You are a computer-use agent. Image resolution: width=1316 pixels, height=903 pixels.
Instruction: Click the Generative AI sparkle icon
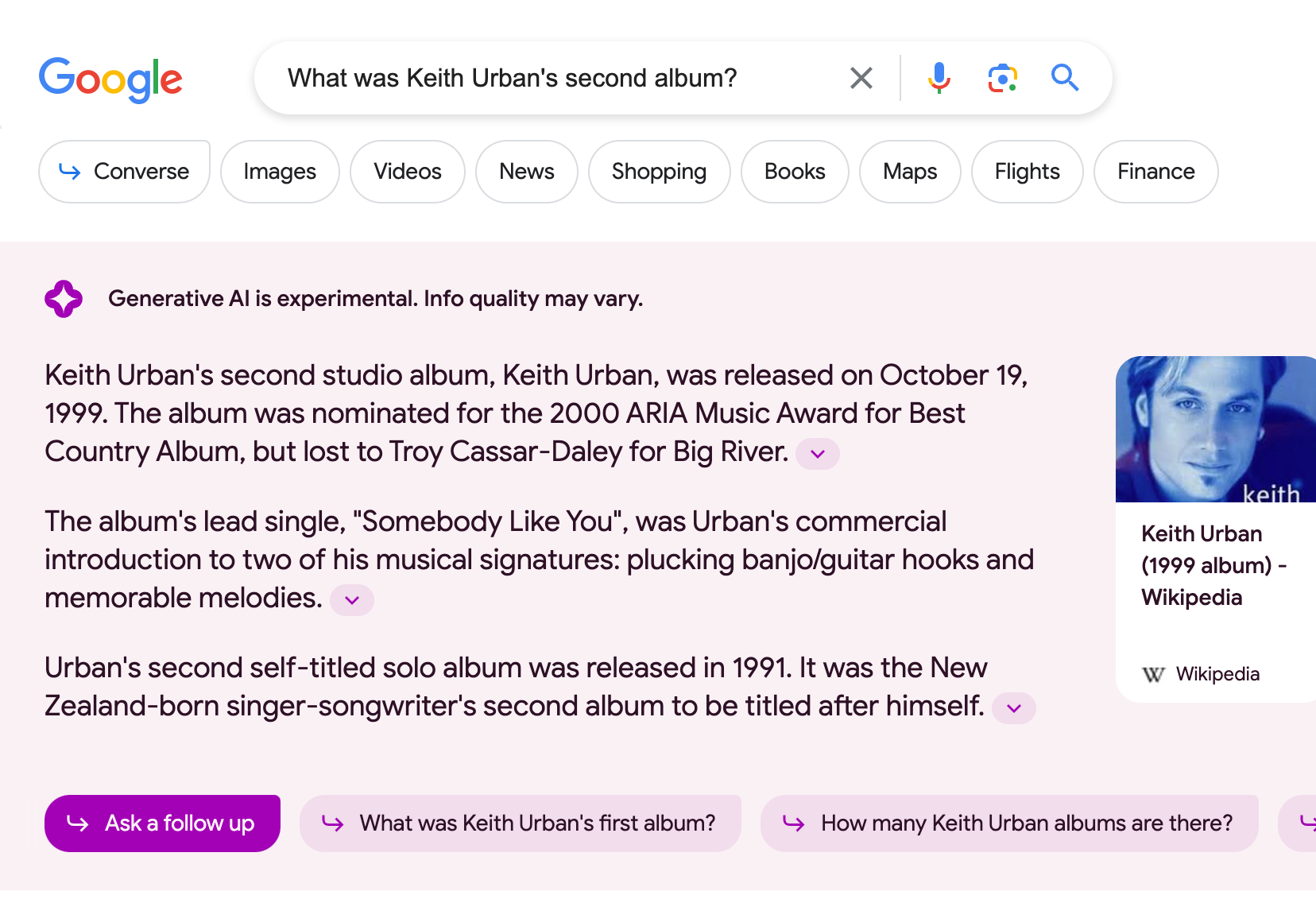click(64, 299)
